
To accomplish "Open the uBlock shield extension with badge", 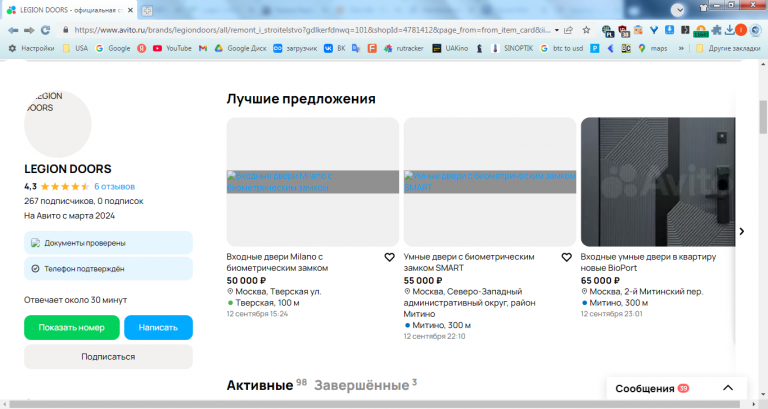I will [x=624, y=31].
